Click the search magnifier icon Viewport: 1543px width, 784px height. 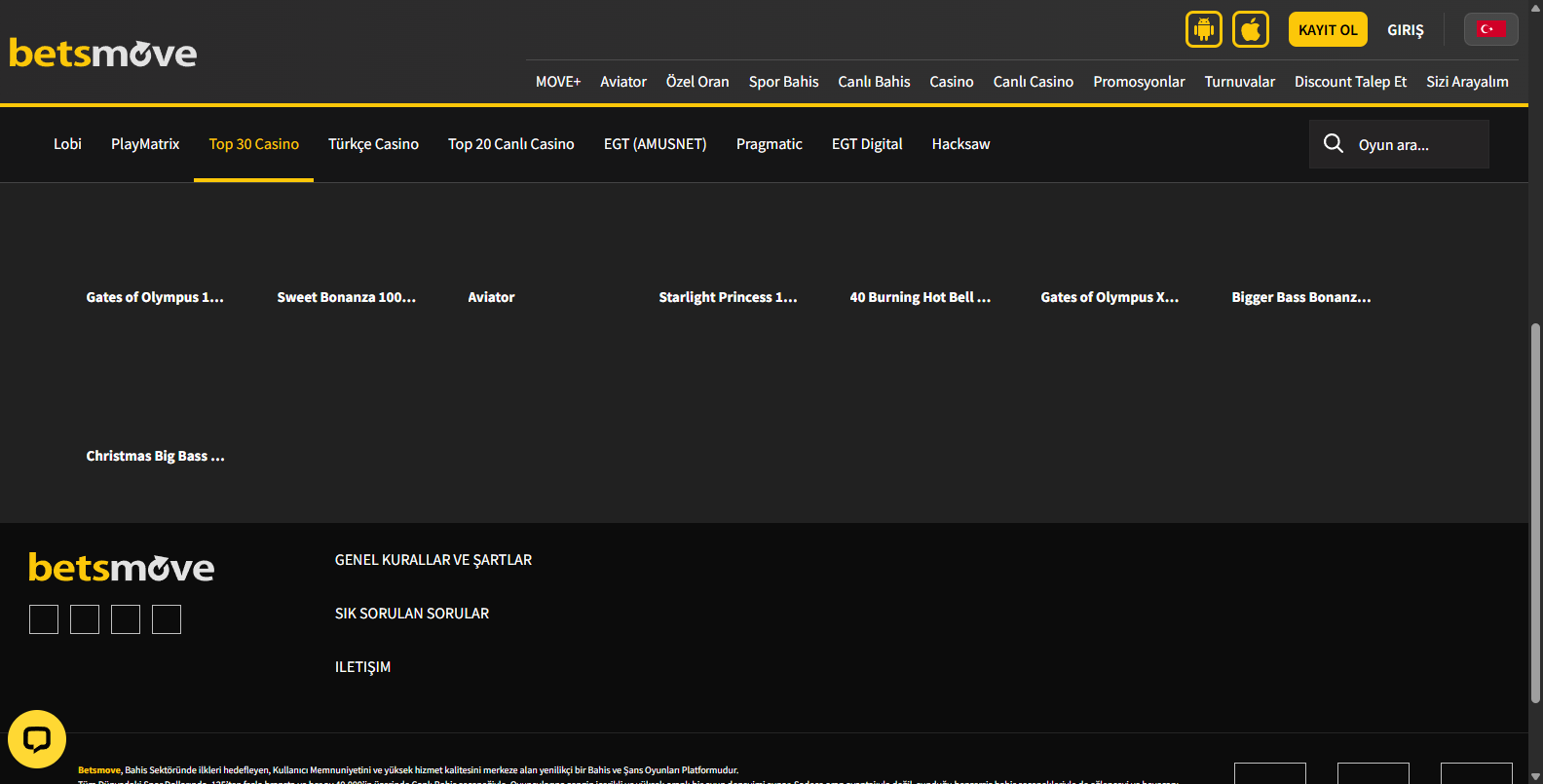click(x=1333, y=144)
